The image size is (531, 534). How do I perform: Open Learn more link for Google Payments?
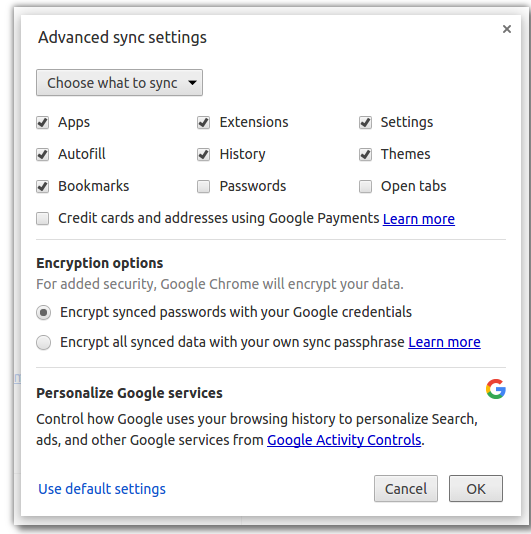coord(419,219)
